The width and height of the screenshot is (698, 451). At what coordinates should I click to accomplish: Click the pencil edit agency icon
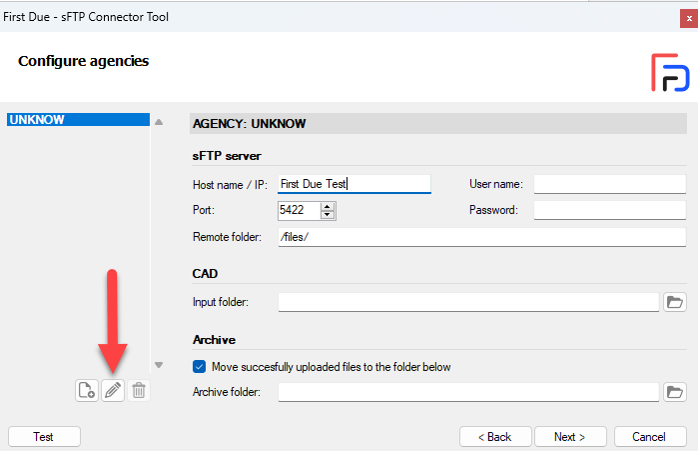coord(113,390)
